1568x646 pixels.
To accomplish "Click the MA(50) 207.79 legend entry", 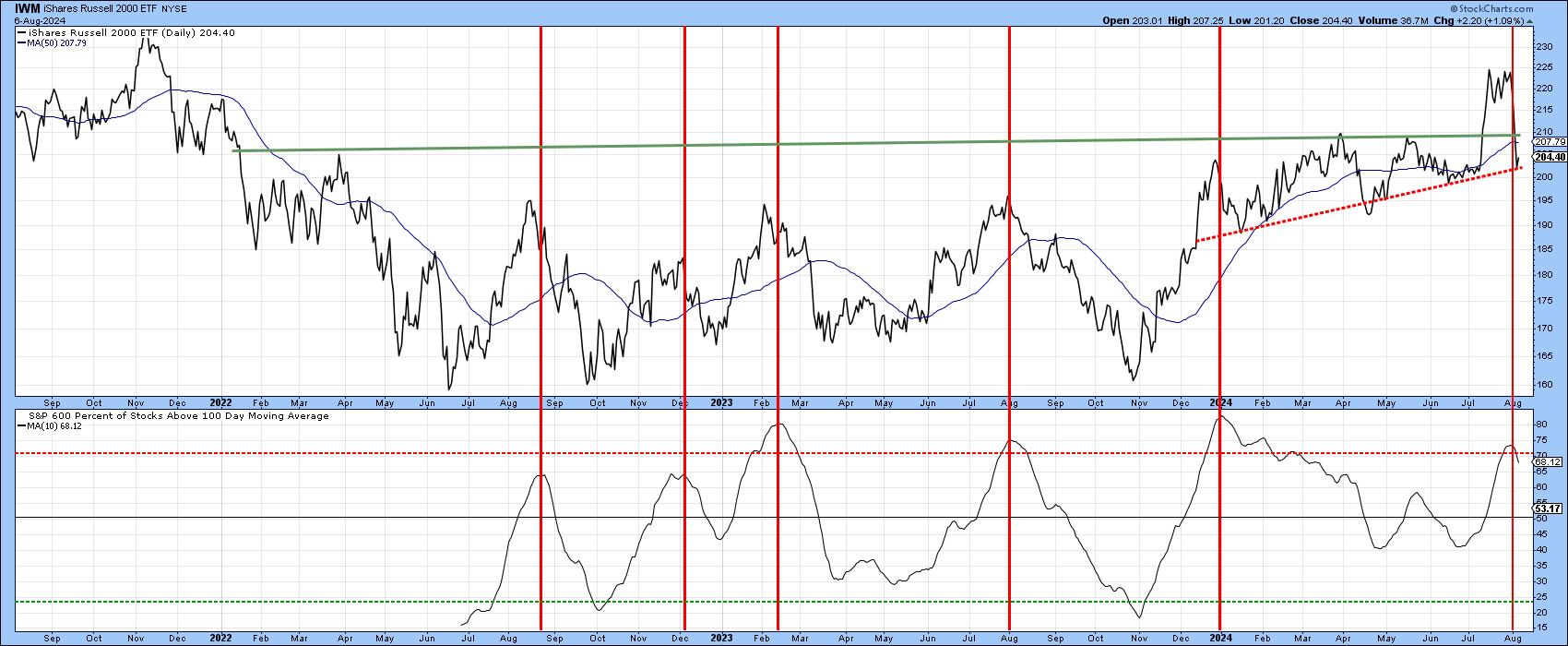I will (53, 42).
